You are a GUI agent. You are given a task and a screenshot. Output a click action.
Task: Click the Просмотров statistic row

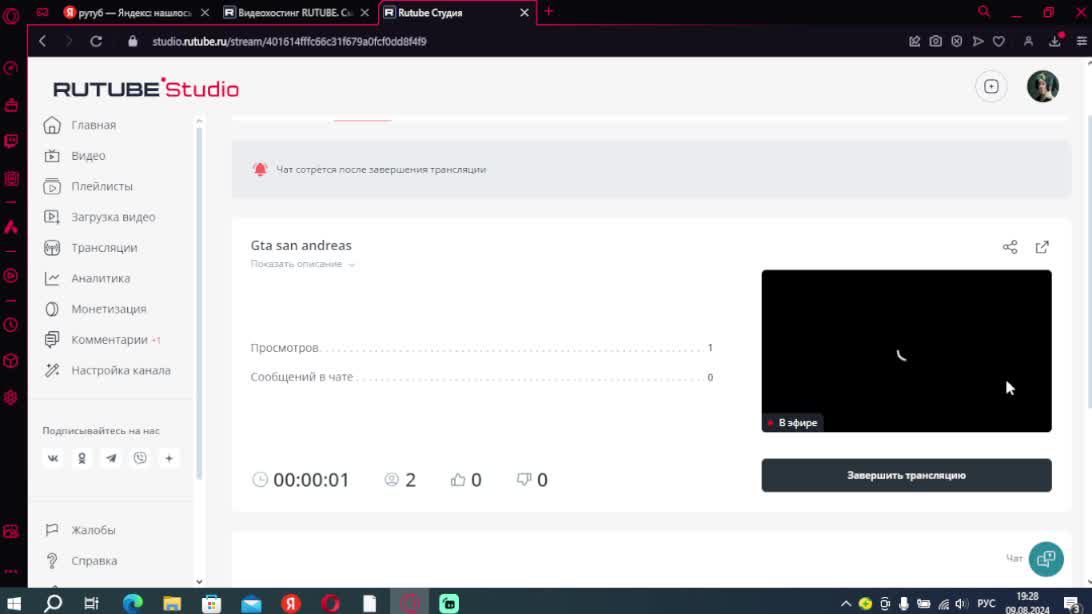coord(481,347)
